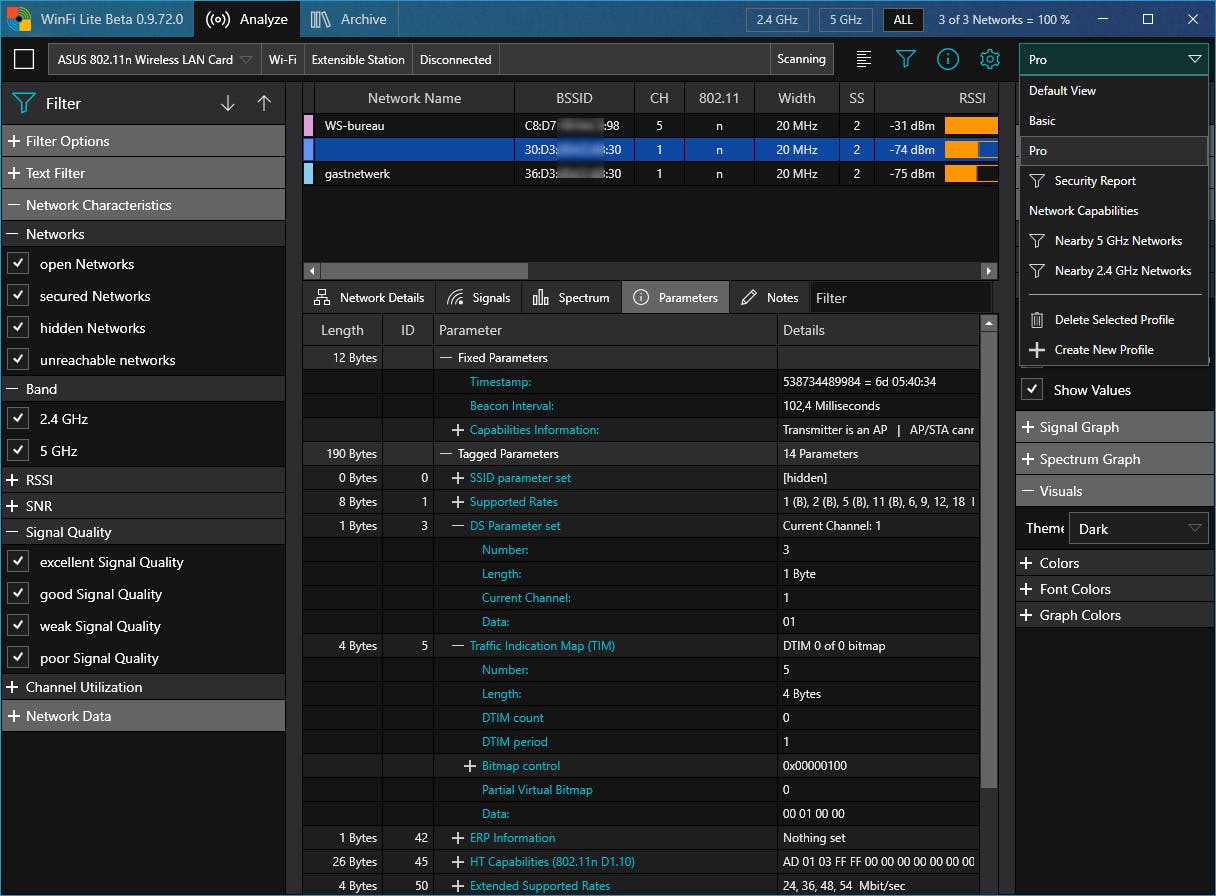This screenshot has height=896, width=1216.
Task: Click the up arrow in Filter header
Action: (264, 103)
